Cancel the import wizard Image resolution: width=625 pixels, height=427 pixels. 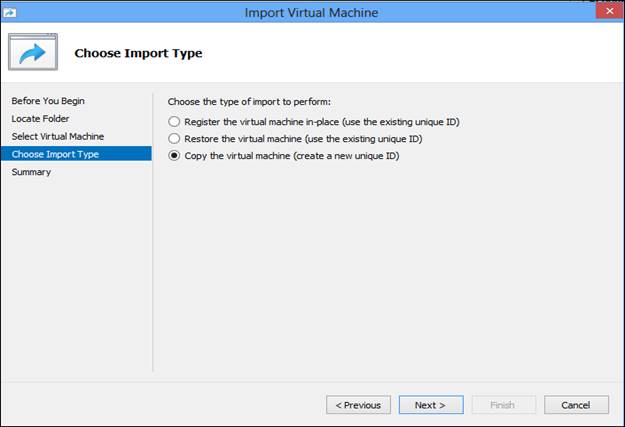click(576, 405)
